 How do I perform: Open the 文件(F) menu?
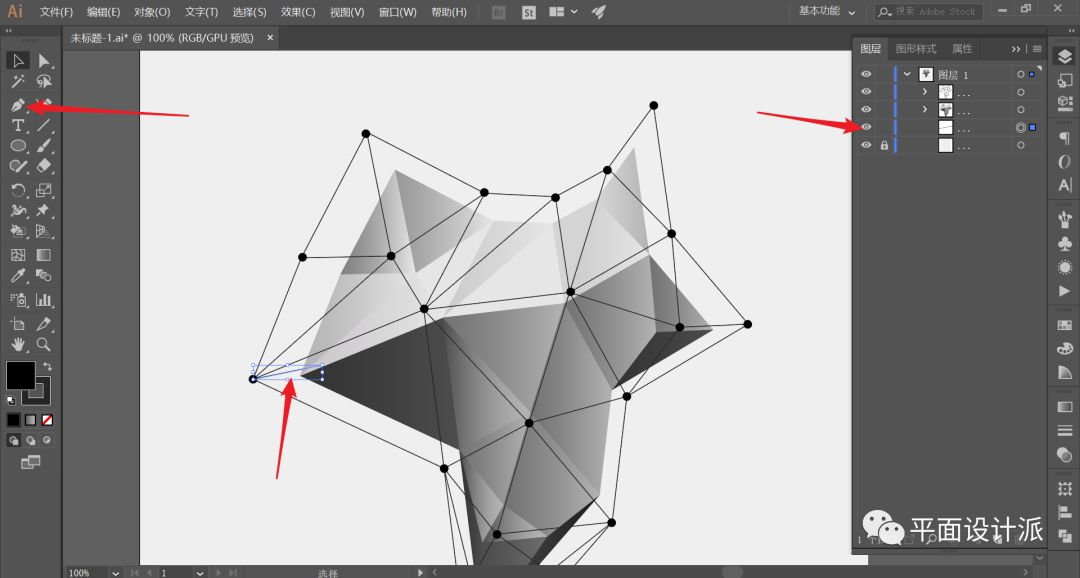(56, 12)
